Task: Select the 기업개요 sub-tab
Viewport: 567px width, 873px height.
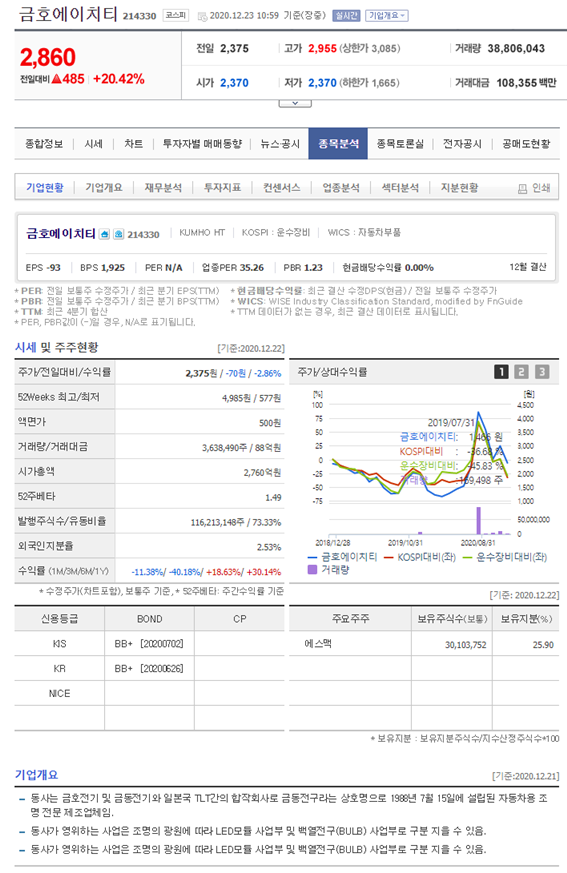Action: [x=104, y=188]
